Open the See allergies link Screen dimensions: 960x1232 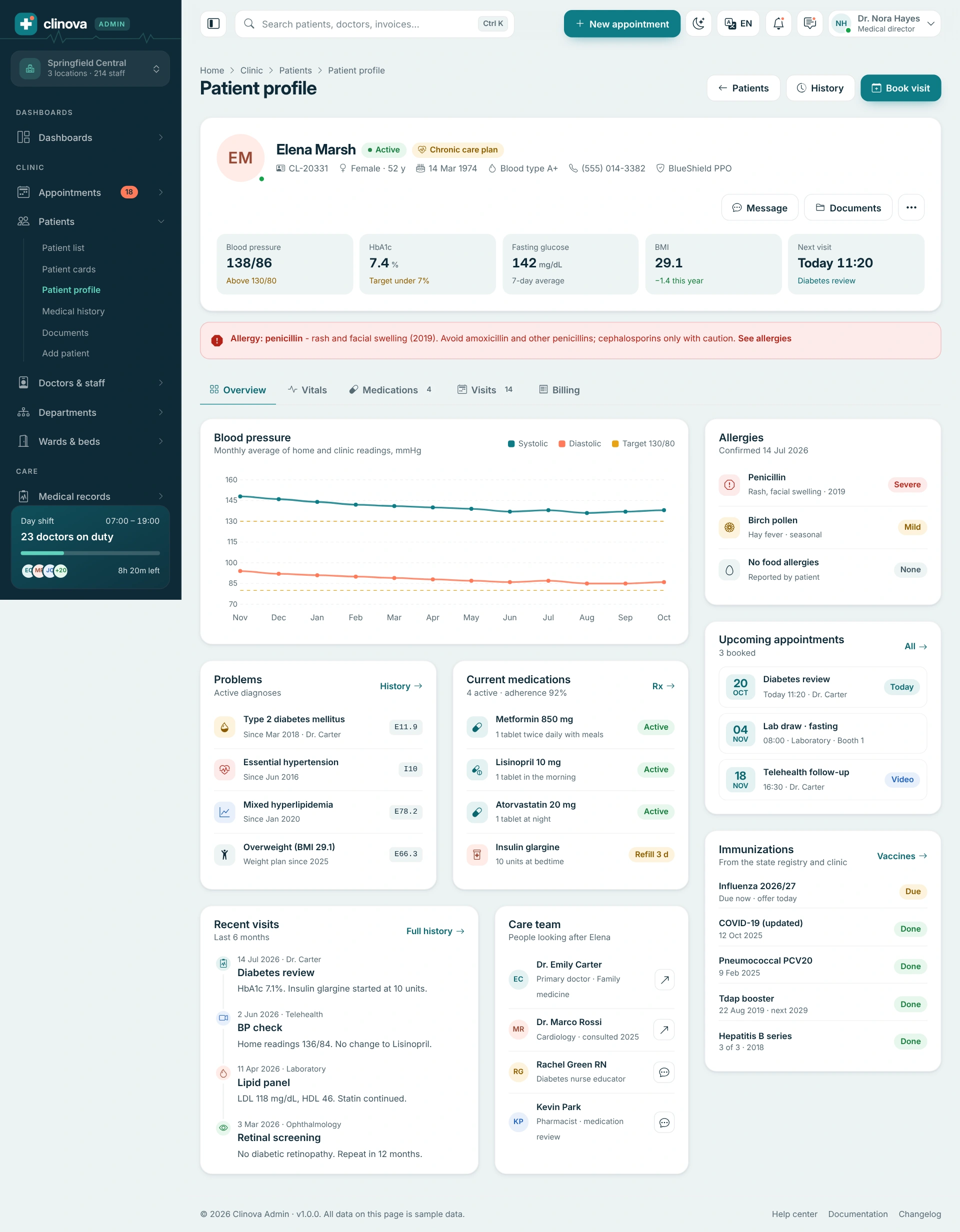[x=764, y=338]
